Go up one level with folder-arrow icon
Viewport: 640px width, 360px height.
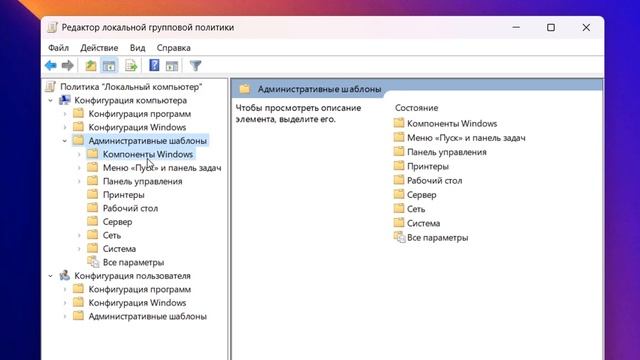point(91,65)
